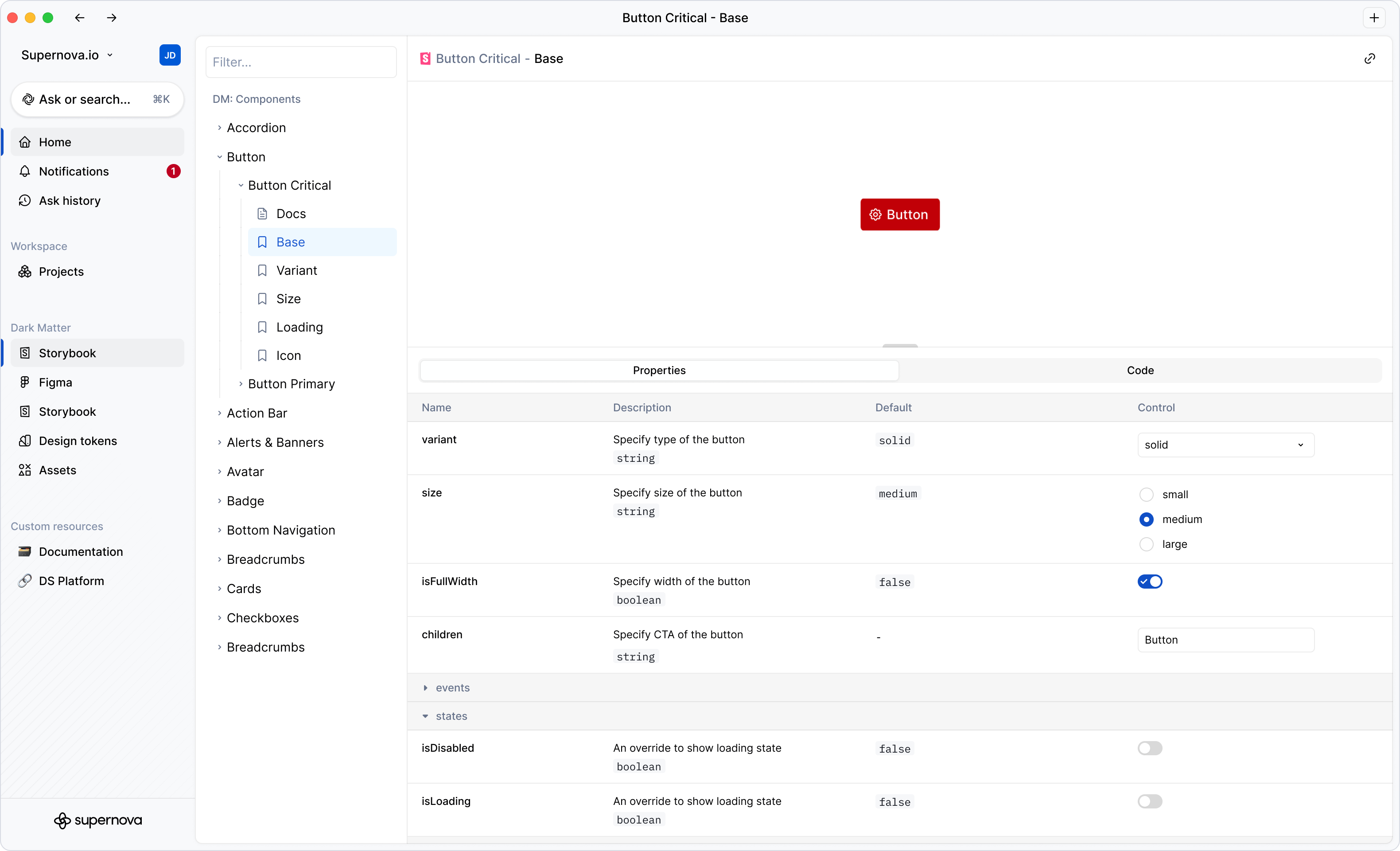The image size is (1400, 851).
Task: Switch to the Code tab
Action: point(1140,370)
